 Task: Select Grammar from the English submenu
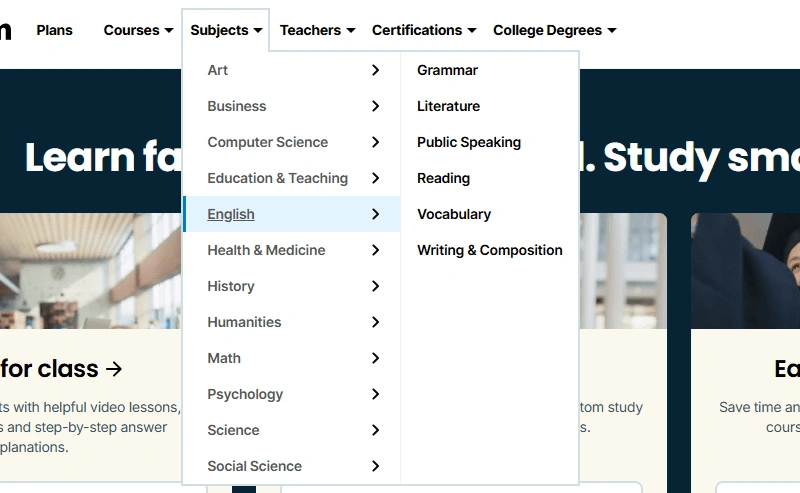point(447,70)
